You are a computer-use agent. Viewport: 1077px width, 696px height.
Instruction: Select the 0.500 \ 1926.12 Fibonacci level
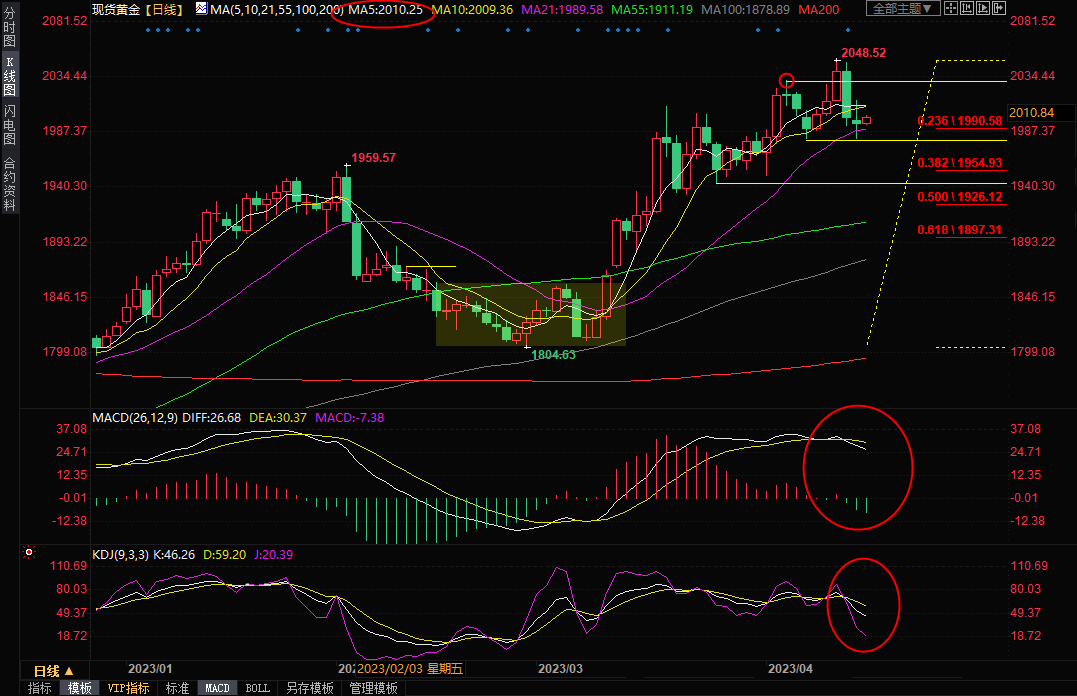(960, 197)
